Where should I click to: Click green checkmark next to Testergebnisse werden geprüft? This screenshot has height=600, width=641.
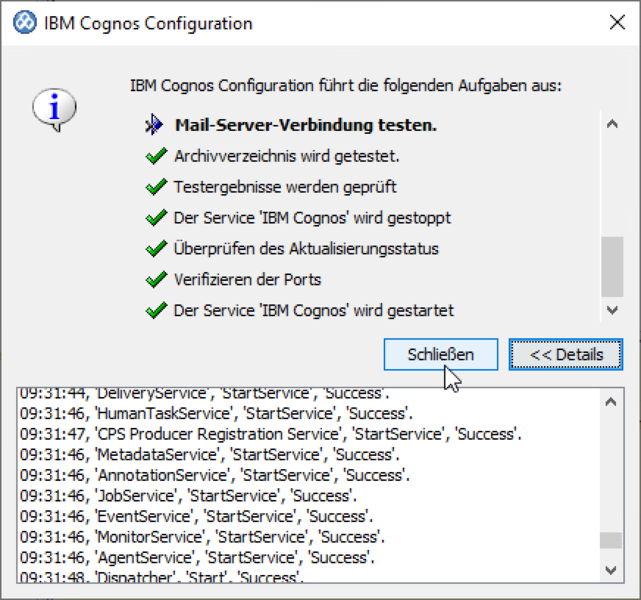click(x=156, y=187)
